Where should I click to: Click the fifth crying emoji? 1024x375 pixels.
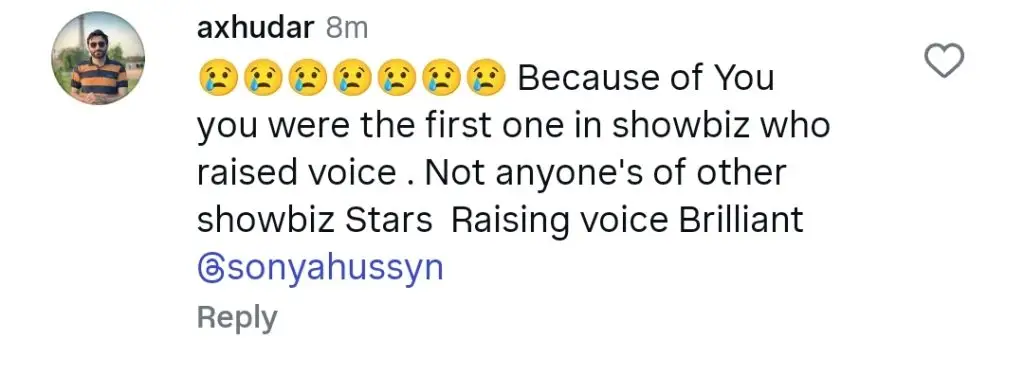point(396,78)
